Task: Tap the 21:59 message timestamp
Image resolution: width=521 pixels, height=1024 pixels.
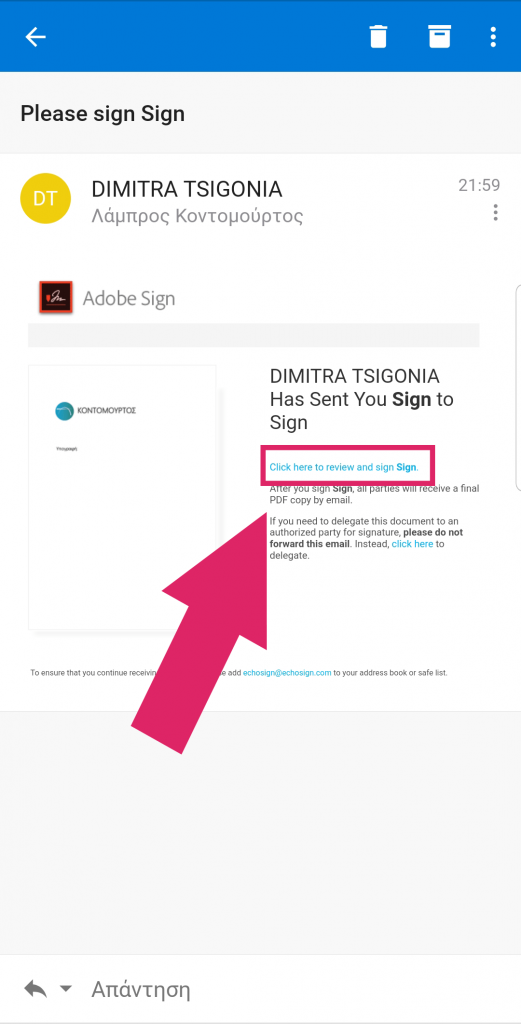Action: 479,185
